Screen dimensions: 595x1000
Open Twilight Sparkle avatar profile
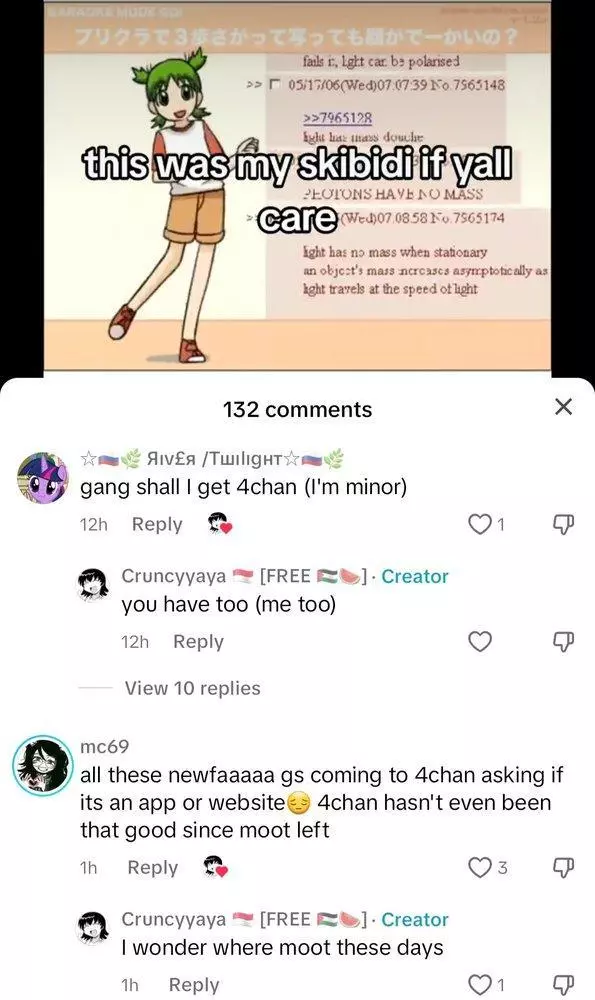[42, 478]
